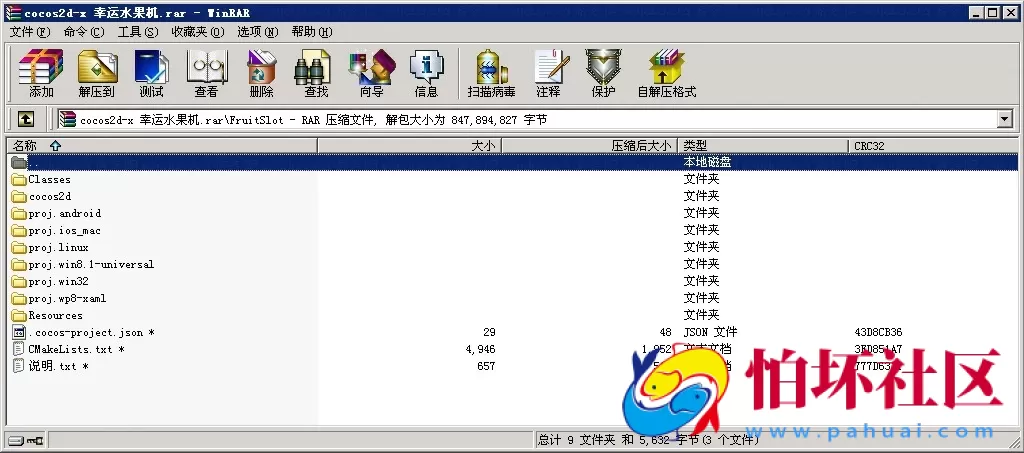Select the Resources folder name

[x=56, y=315]
